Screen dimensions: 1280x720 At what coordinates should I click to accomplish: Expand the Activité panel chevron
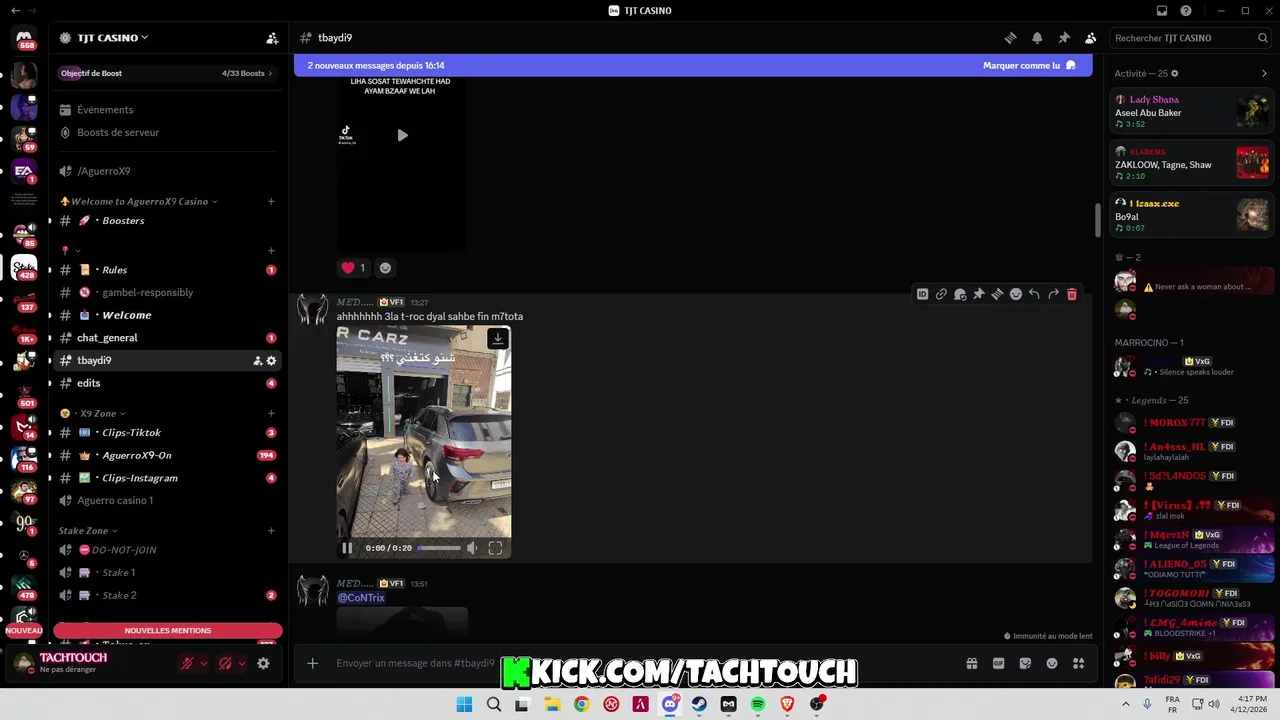[1264, 73]
